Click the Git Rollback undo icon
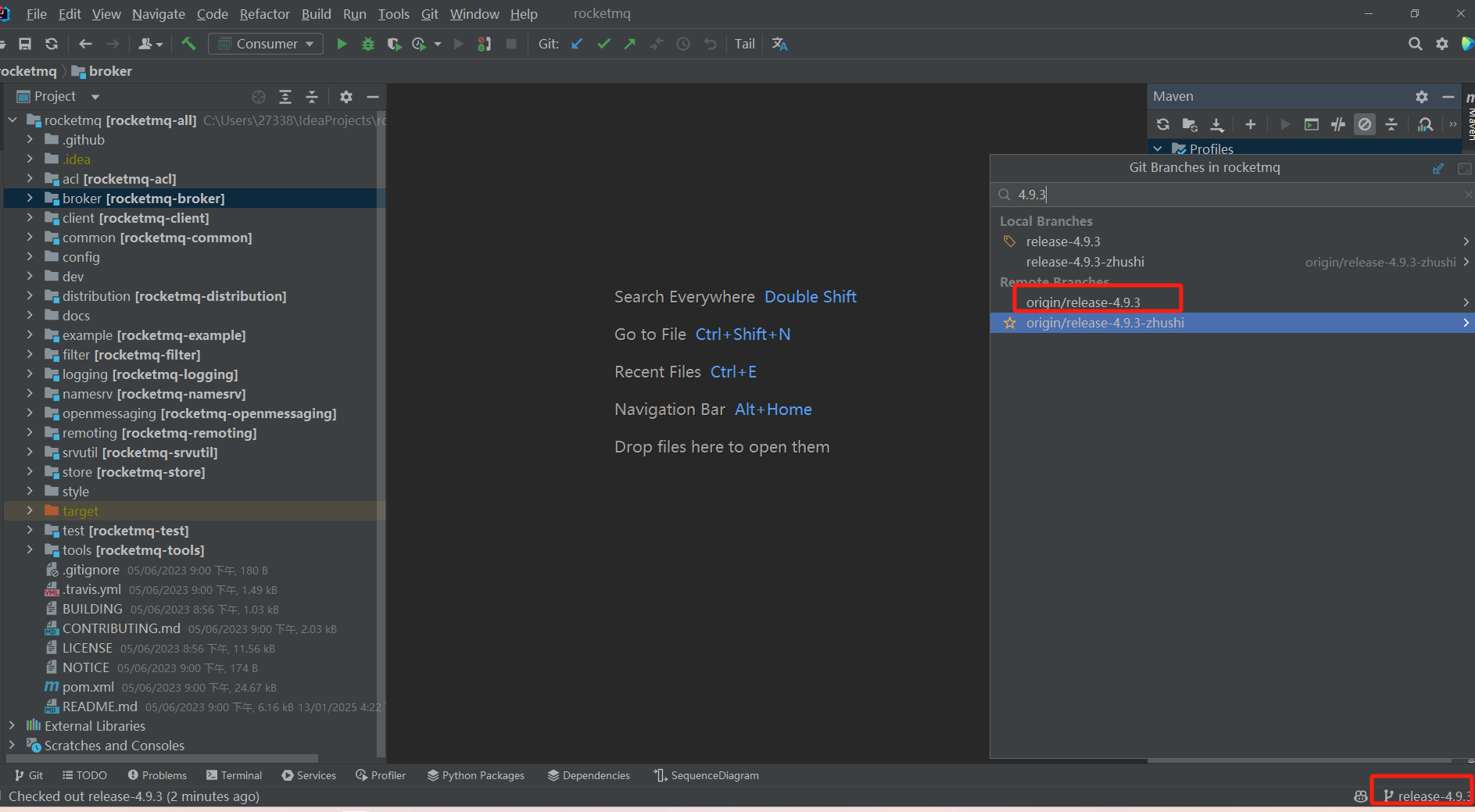Screen dimensions: 1475x812 tap(710, 44)
